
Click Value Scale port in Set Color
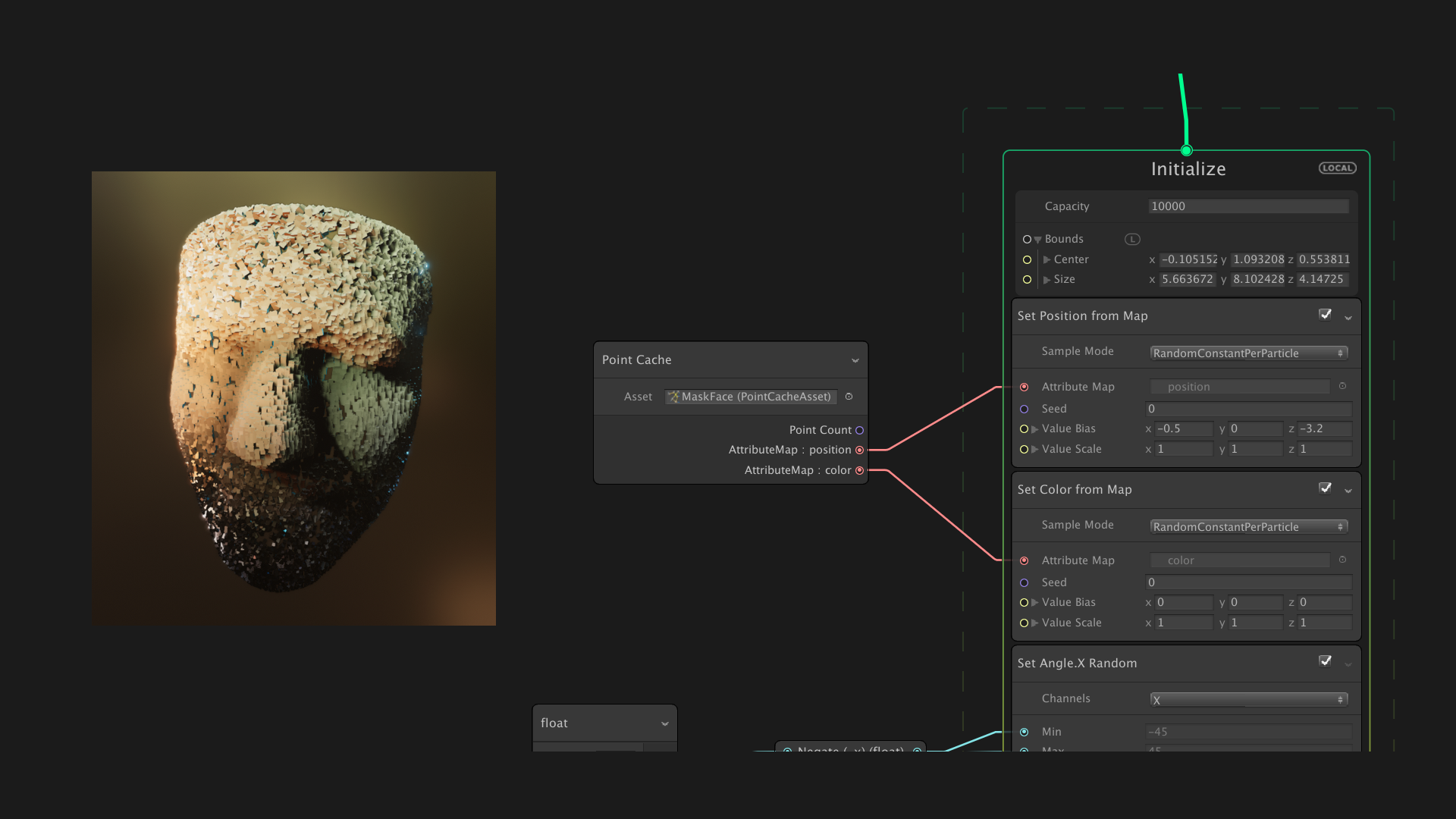point(1024,623)
